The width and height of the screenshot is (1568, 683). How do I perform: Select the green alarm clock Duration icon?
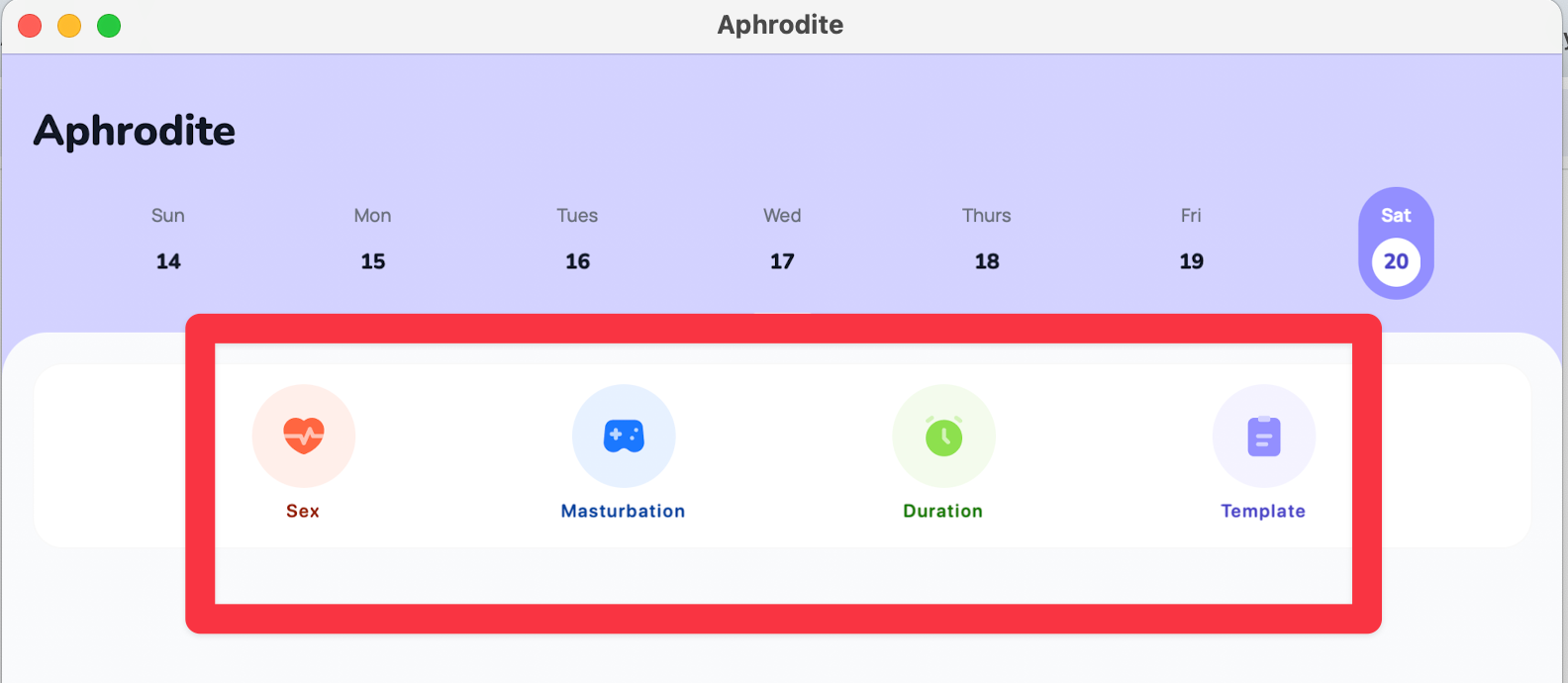(943, 436)
